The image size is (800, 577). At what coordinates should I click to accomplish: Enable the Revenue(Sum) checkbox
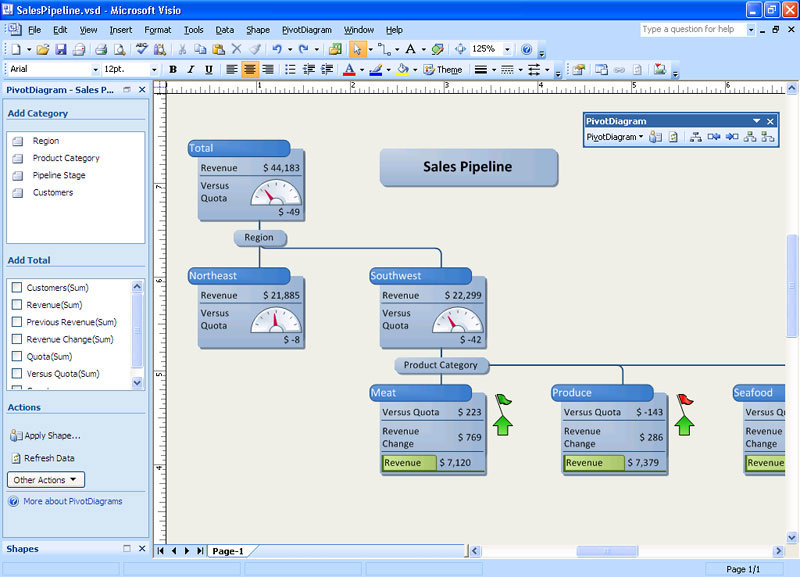click(17, 305)
